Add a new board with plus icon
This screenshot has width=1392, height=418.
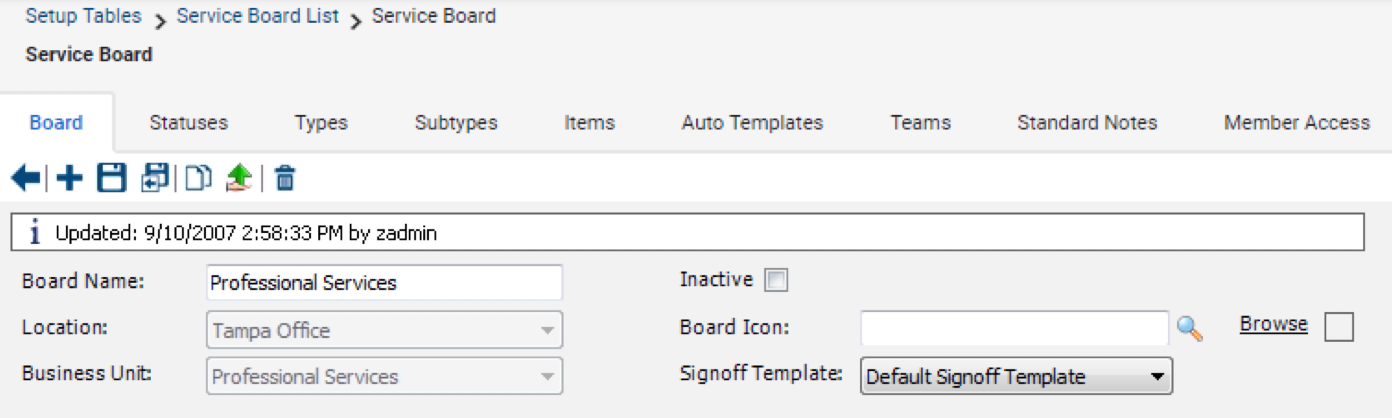[x=70, y=179]
